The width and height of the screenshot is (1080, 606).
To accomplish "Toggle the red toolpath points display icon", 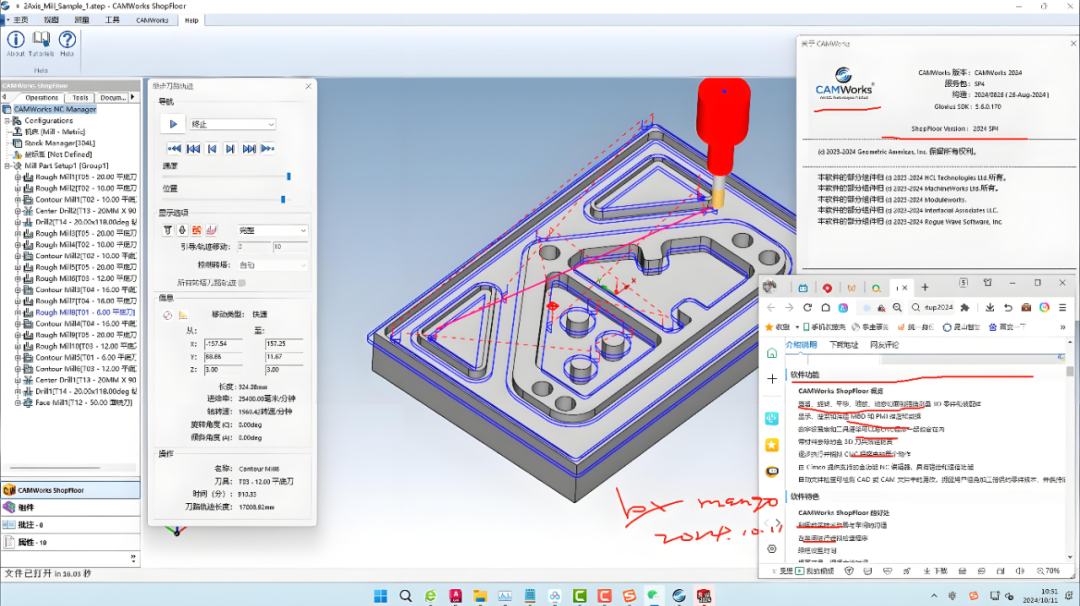I will coord(196,230).
